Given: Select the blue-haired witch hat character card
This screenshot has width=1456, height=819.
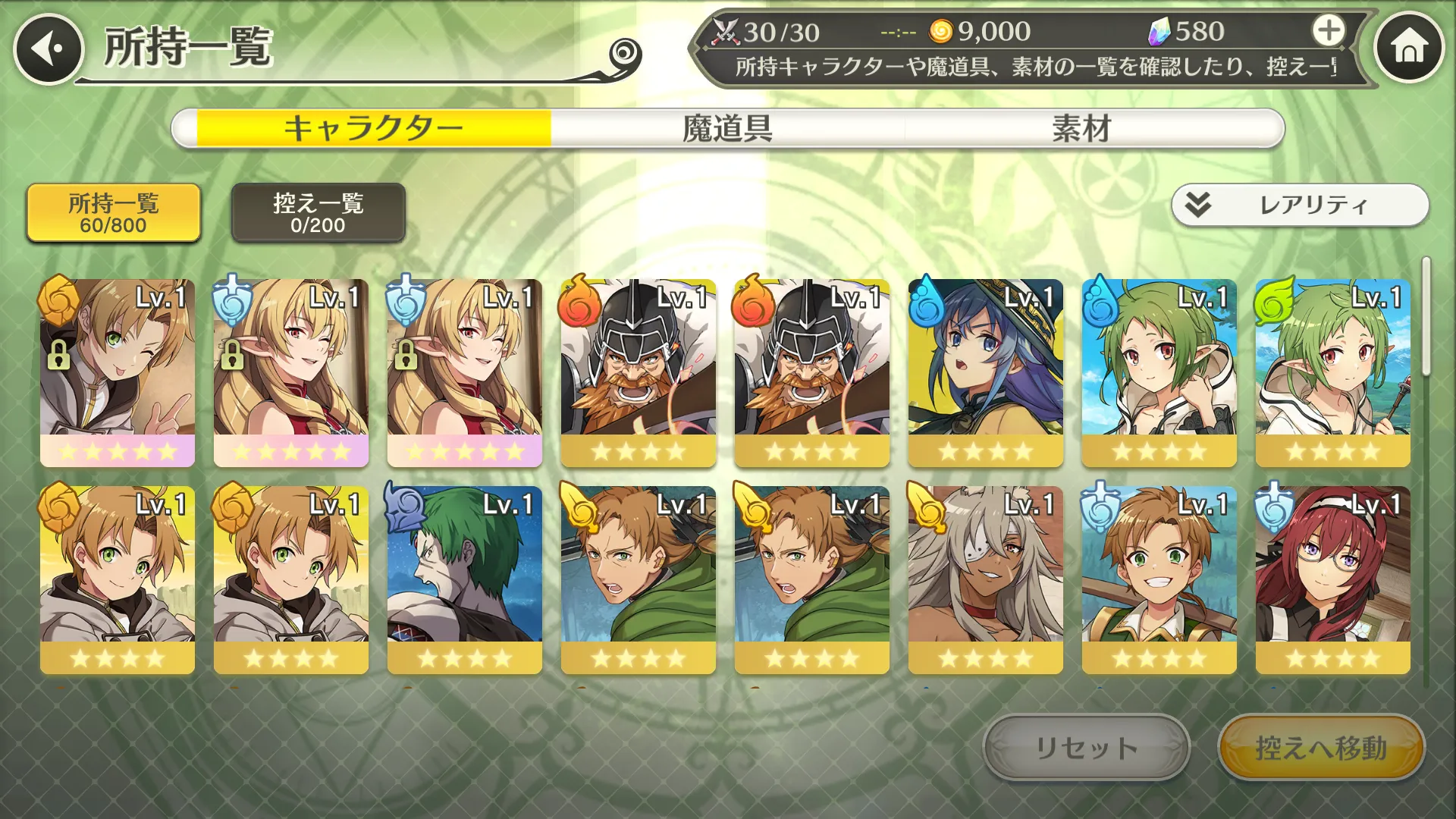Looking at the screenshot, I should coord(985,373).
